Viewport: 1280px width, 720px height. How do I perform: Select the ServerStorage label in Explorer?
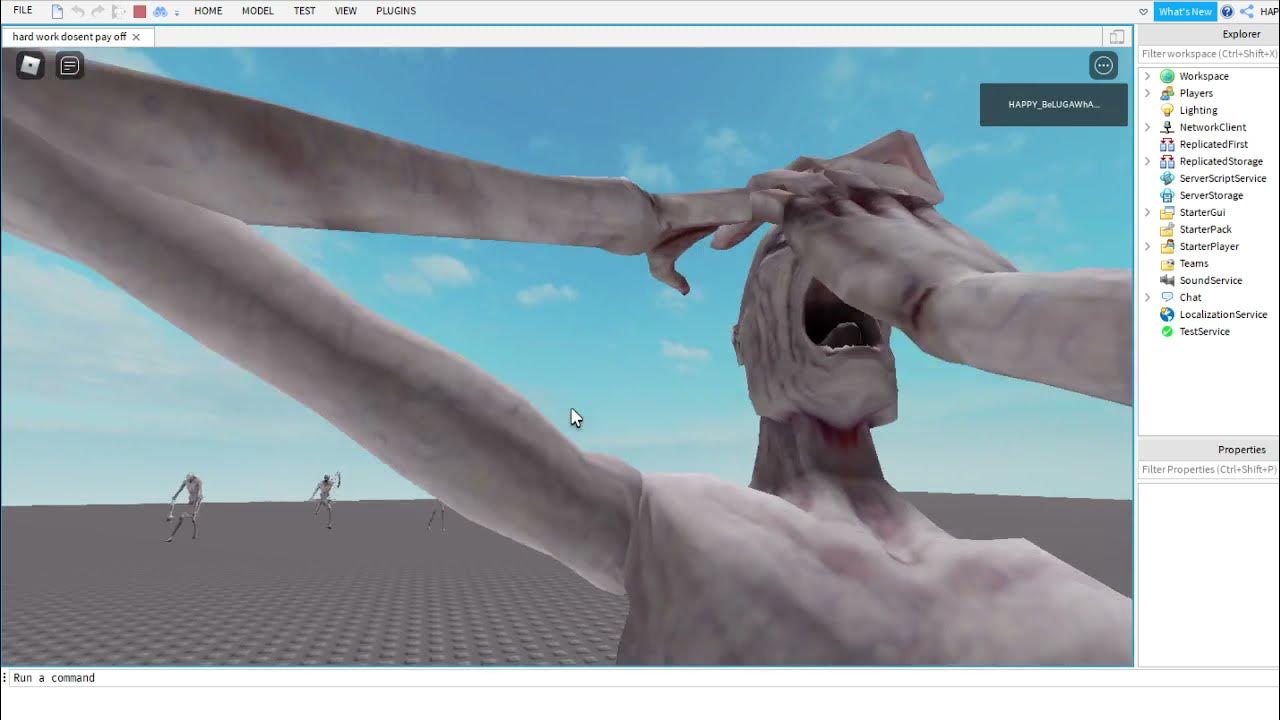pos(1211,195)
